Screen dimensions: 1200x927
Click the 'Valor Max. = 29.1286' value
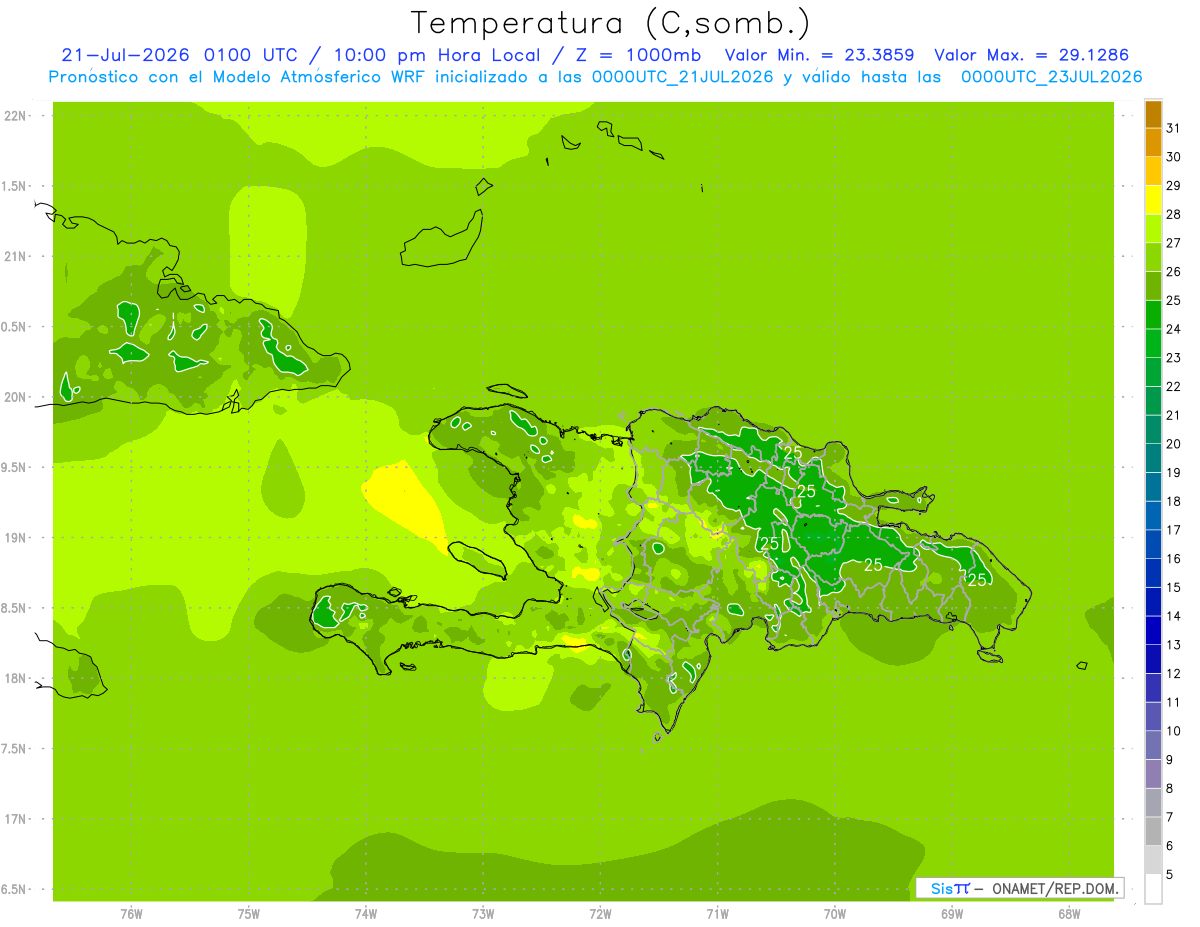click(x=1032, y=55)
